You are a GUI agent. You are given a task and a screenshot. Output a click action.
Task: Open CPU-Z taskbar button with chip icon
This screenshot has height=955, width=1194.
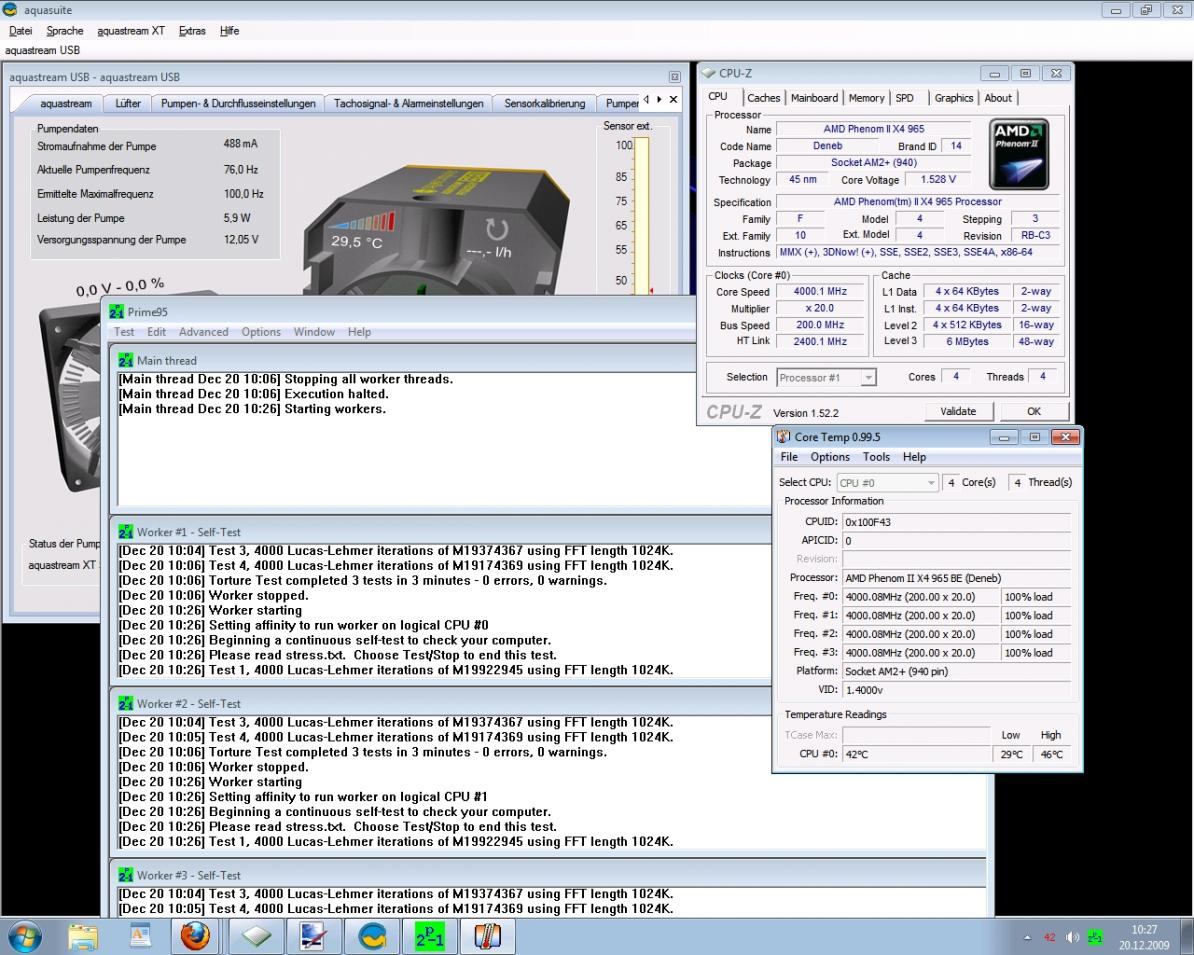pos(257,936)
